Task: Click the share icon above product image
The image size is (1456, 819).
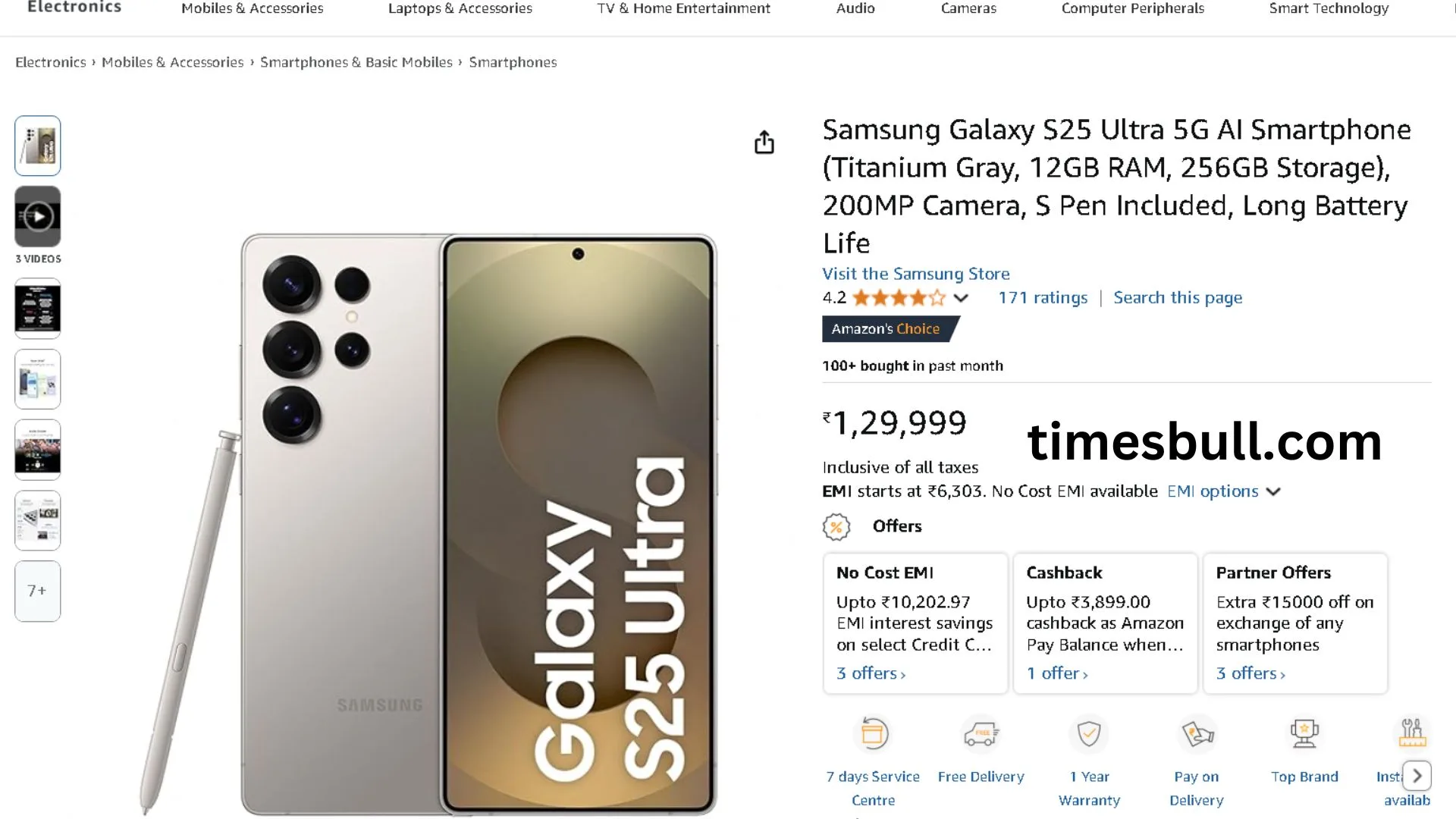Action: (764, 142)
